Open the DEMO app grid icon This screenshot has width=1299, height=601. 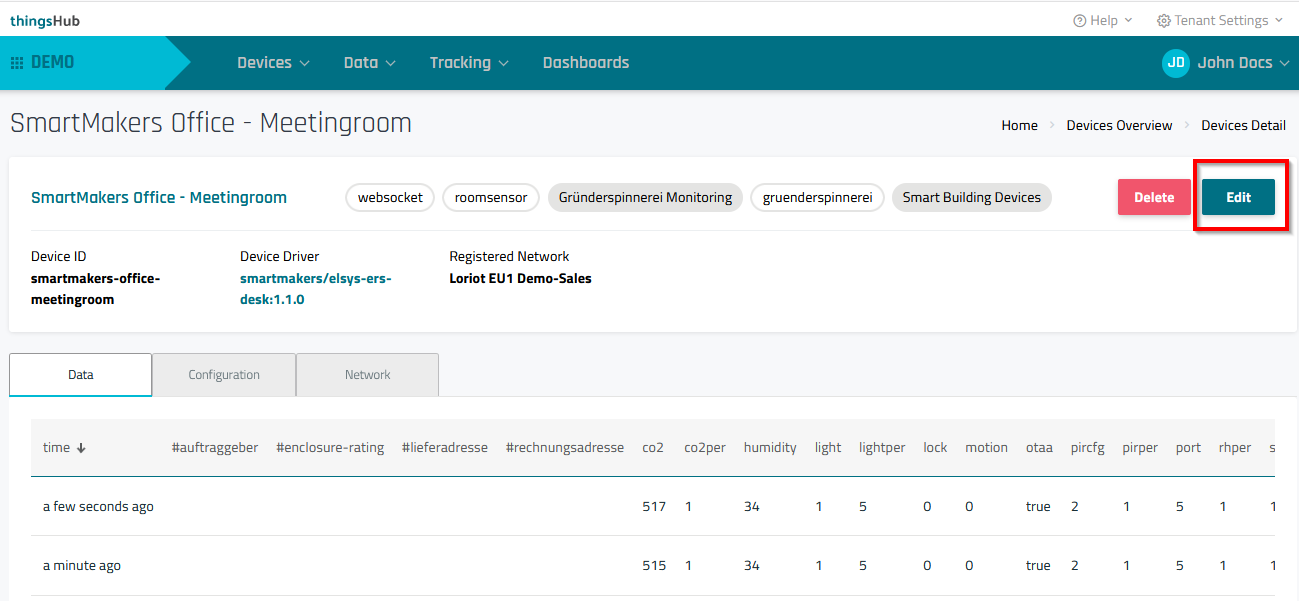click(17, 63)
